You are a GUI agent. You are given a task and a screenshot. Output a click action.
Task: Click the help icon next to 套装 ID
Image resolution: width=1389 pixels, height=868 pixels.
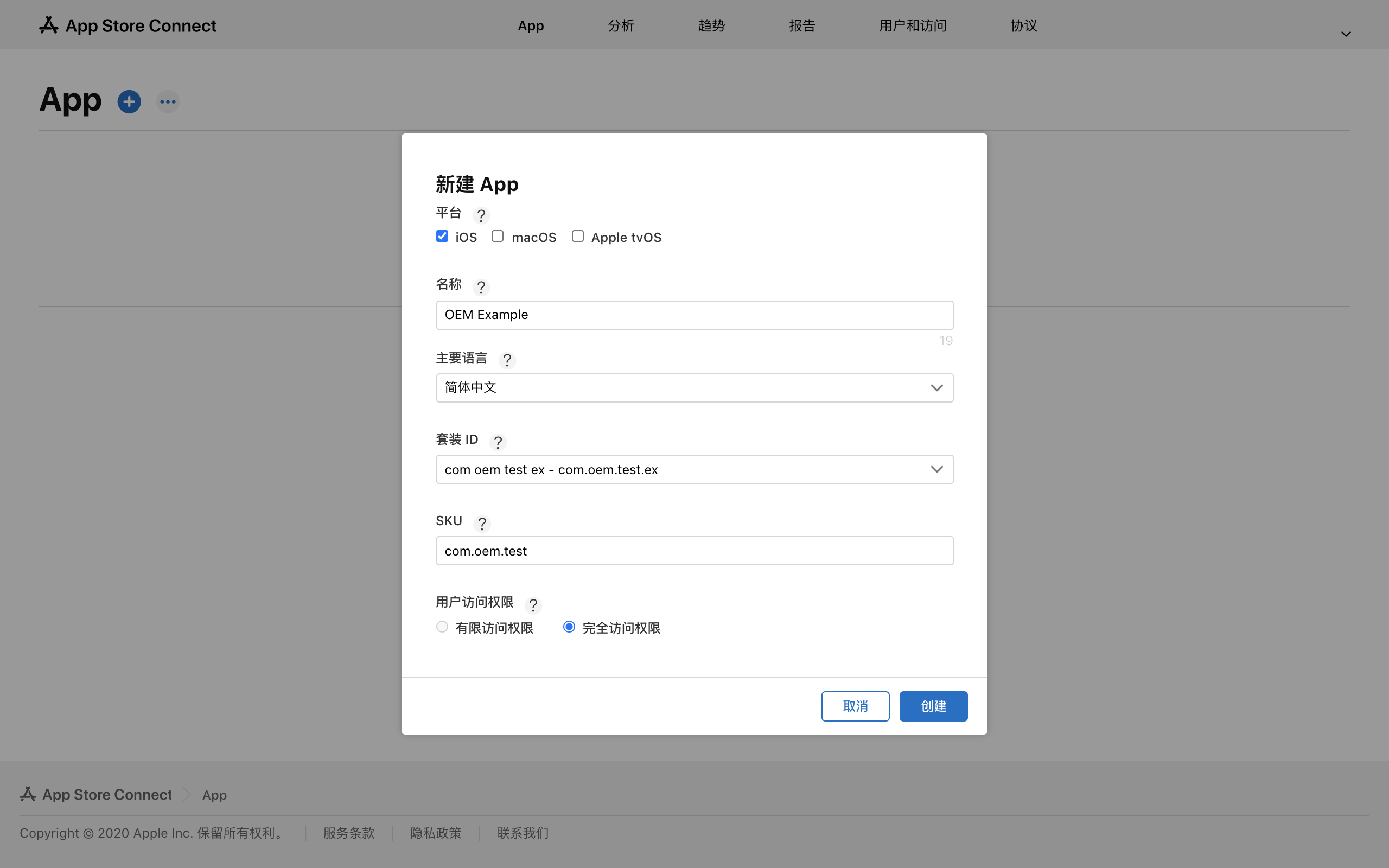pos(498,442)
